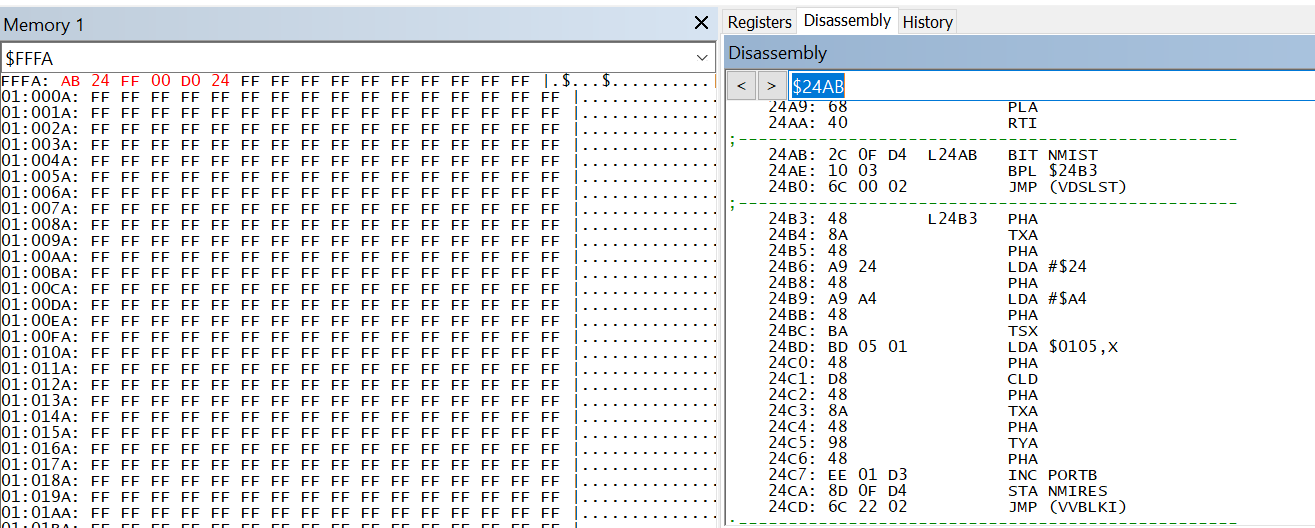Viewport: 1315px width, 528px height.
Task: Click the L24B3 label in the disassembly
Action: (952, 219)
